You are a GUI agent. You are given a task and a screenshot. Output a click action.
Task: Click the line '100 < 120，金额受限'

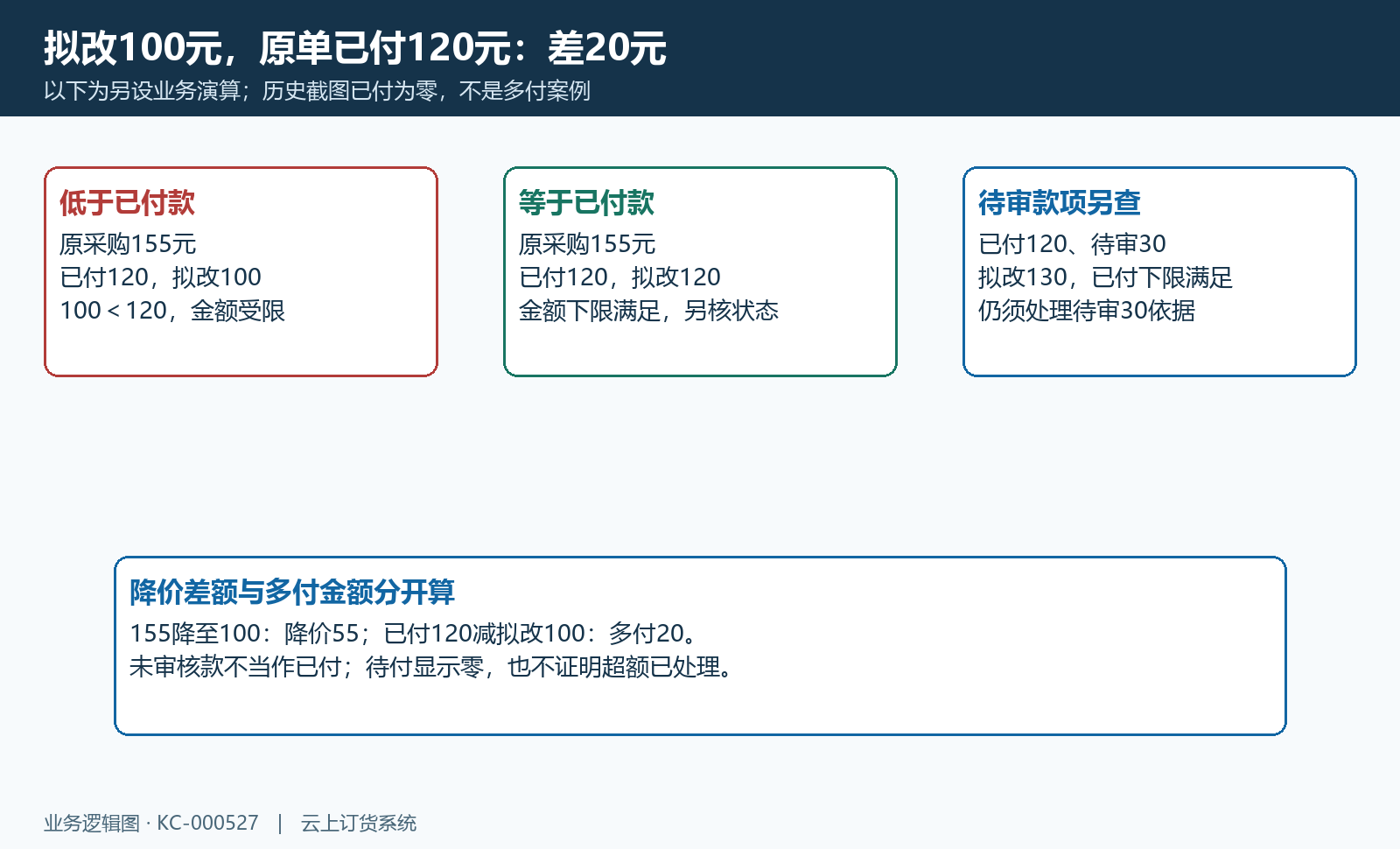[172, 311]
